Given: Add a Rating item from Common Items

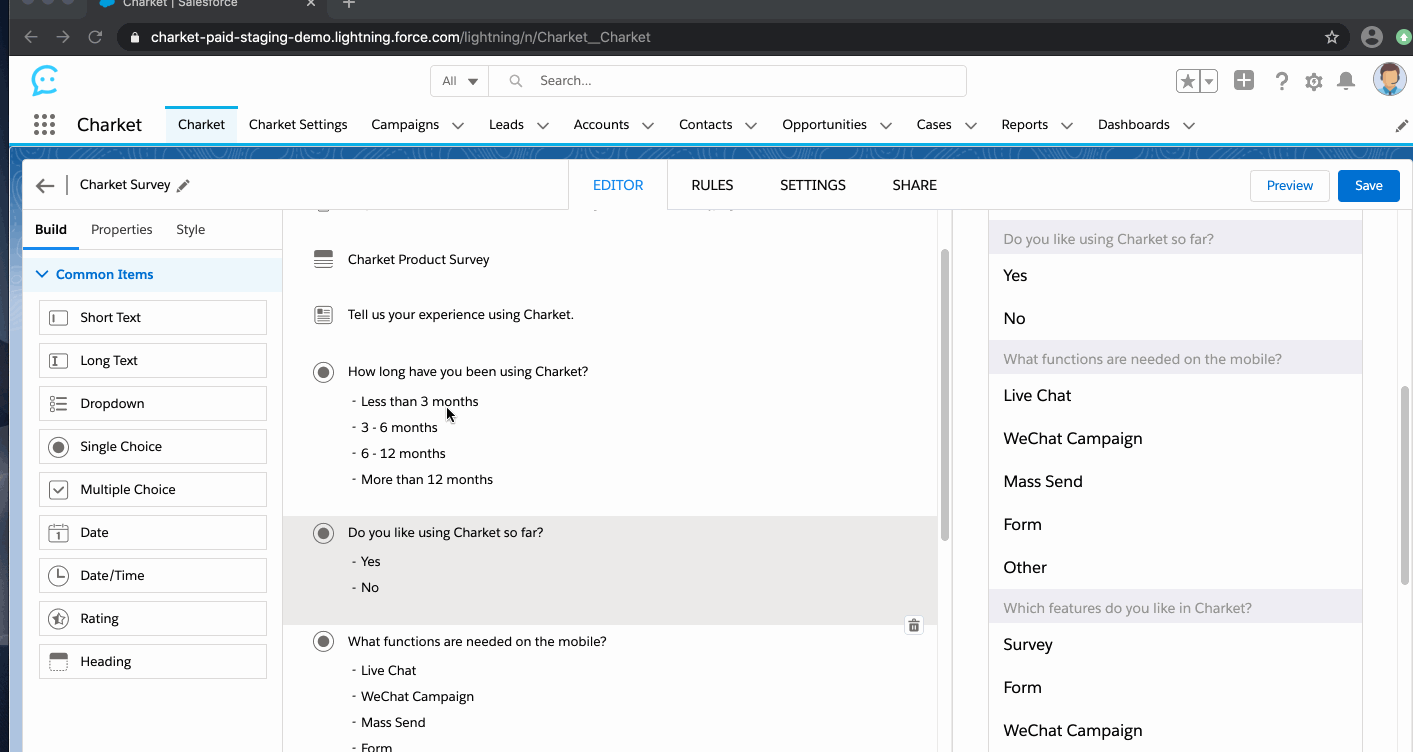Looking at the screenshot, I should point(153,619).
